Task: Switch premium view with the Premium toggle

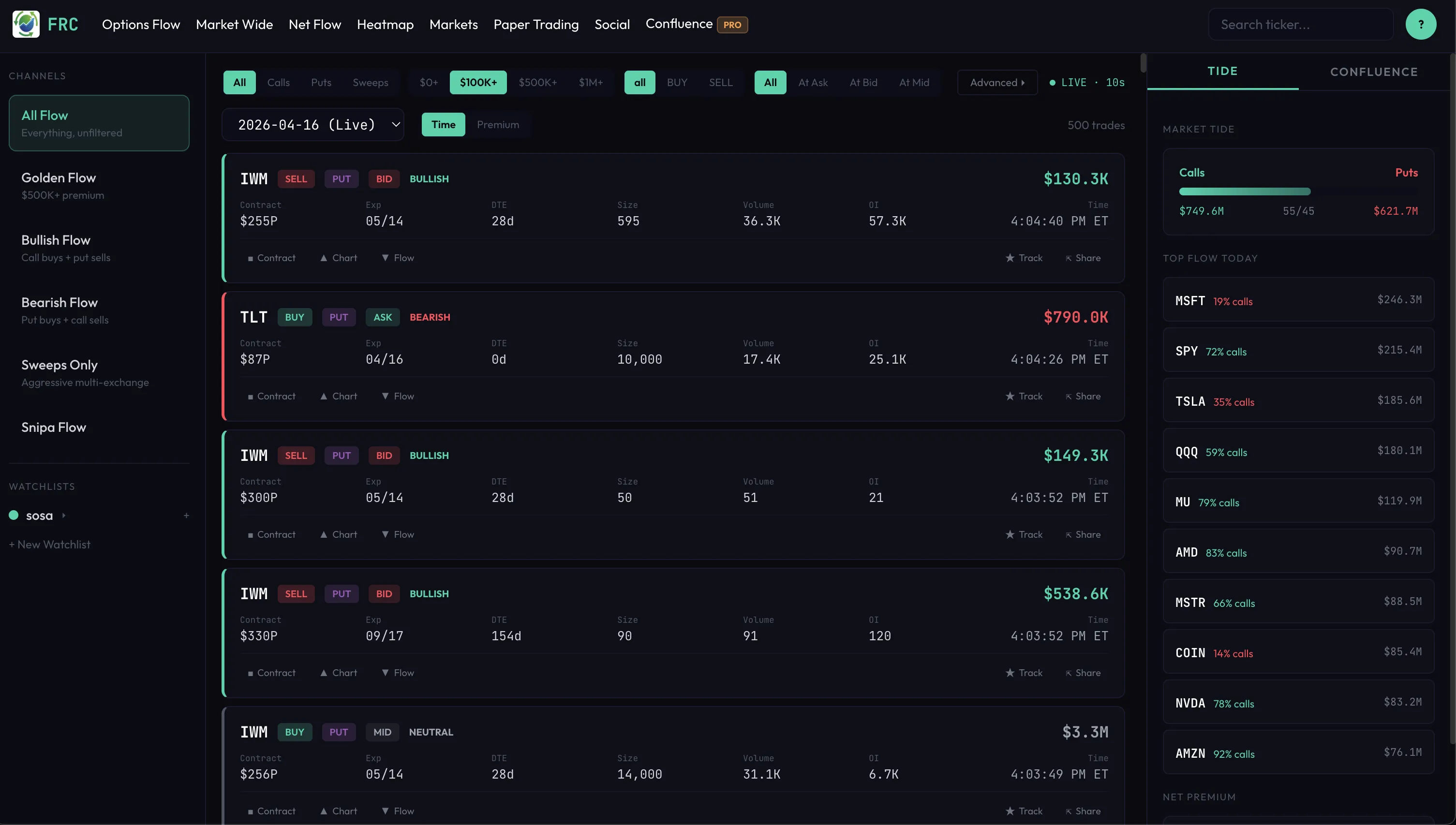Action: (x=498, y=125)
